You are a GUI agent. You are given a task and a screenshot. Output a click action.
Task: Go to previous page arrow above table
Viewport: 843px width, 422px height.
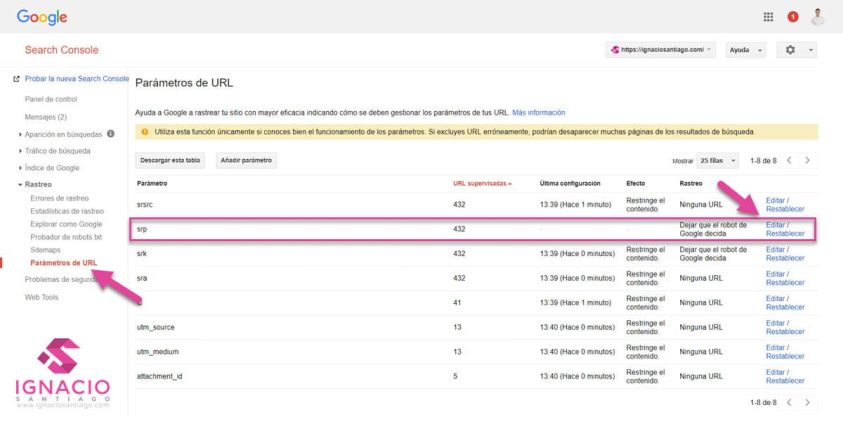pyautogui.click(x=789, y=160)
